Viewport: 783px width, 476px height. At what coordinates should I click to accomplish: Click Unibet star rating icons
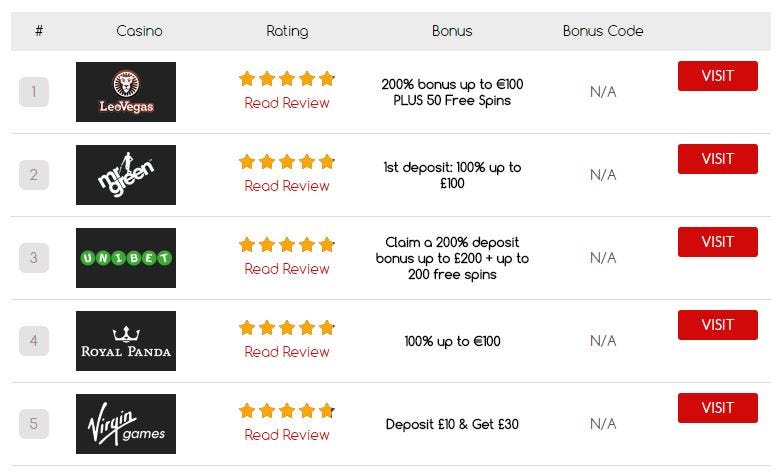click(287, 245)
